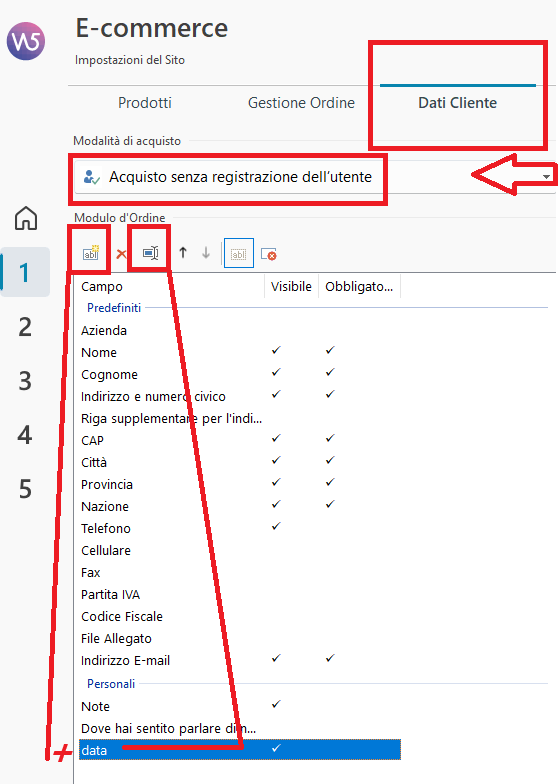
Task: Toggle the Visibile checkmark for Telefono
Action: tap(276, 526)
